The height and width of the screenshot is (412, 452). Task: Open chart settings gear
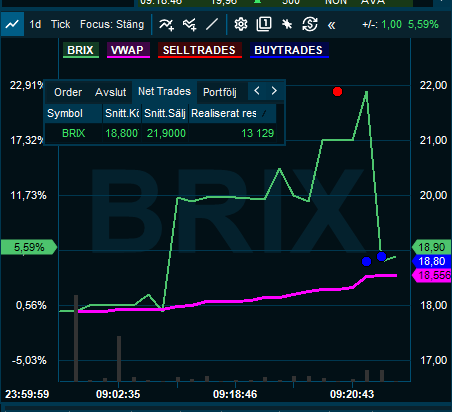click(241, 24)
